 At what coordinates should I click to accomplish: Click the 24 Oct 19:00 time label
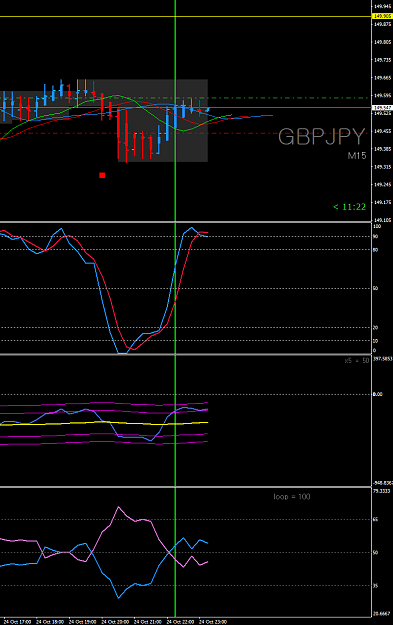click(83, 622)
